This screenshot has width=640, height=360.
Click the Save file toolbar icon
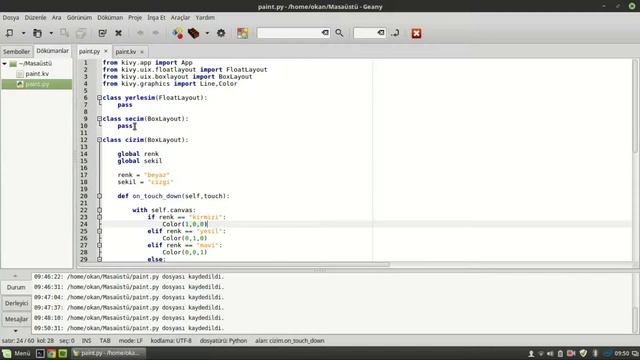pyautogui.click(x=64, y=33)
